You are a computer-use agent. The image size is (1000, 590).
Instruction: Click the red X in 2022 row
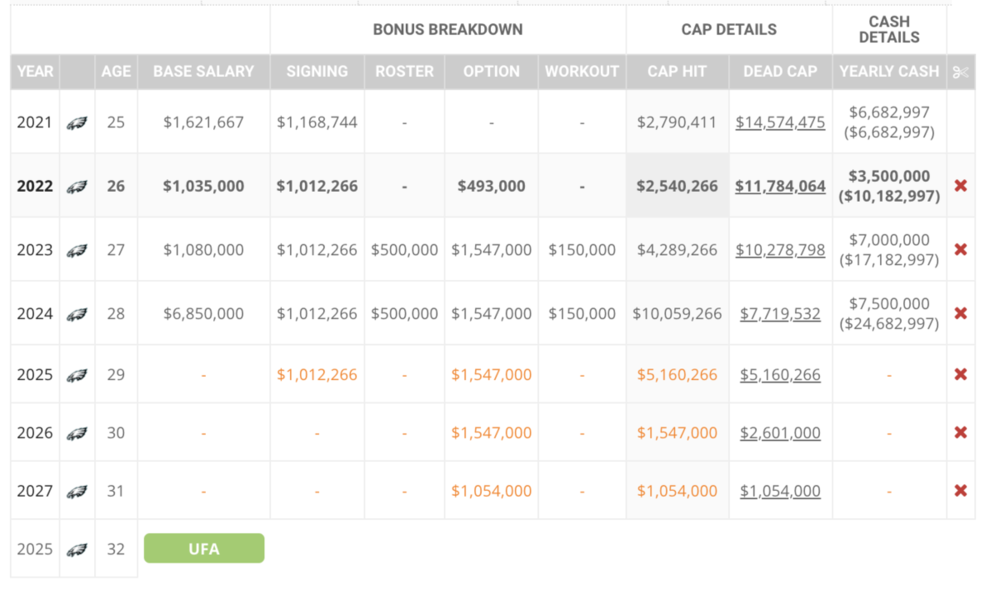click(x=960, y=186)
